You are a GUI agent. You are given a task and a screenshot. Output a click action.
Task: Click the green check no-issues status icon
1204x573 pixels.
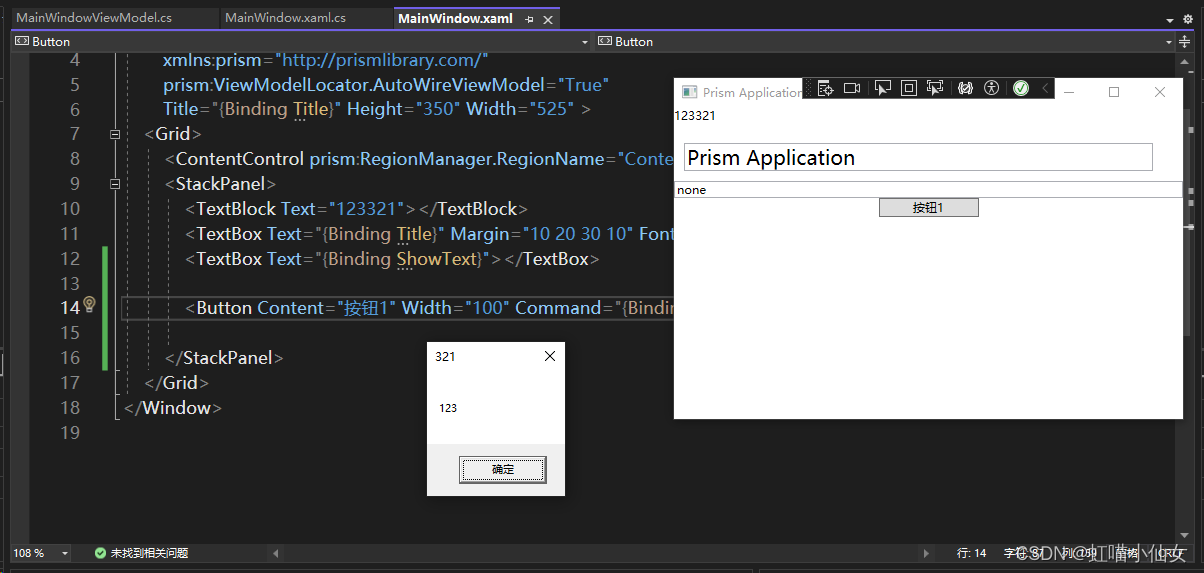click(100, 553)
